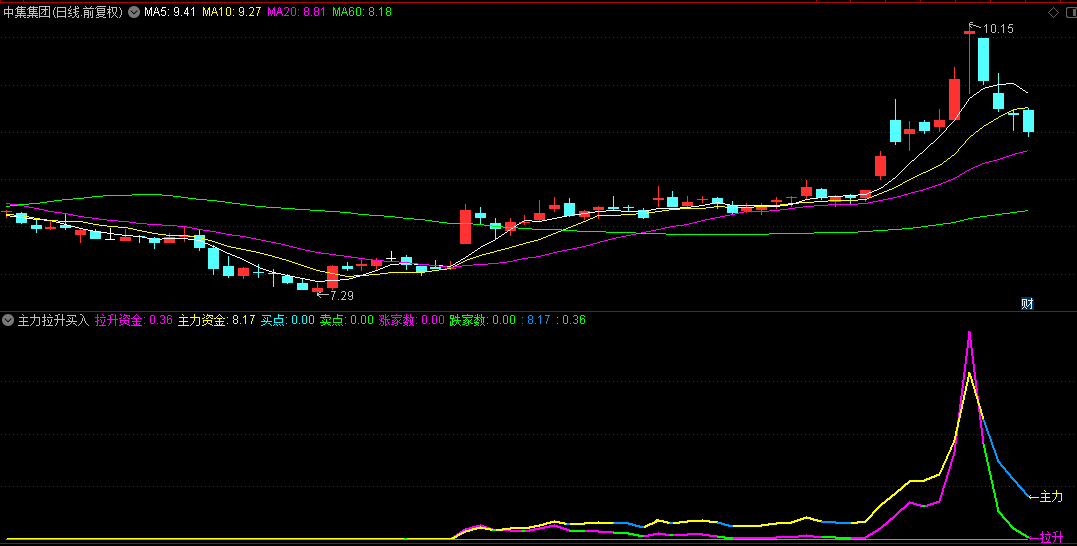Image resolution: width=1077 pixels, height=546 pixels.
Task: Click the 拉升 line label at chart right
Action: point(1051,537)
